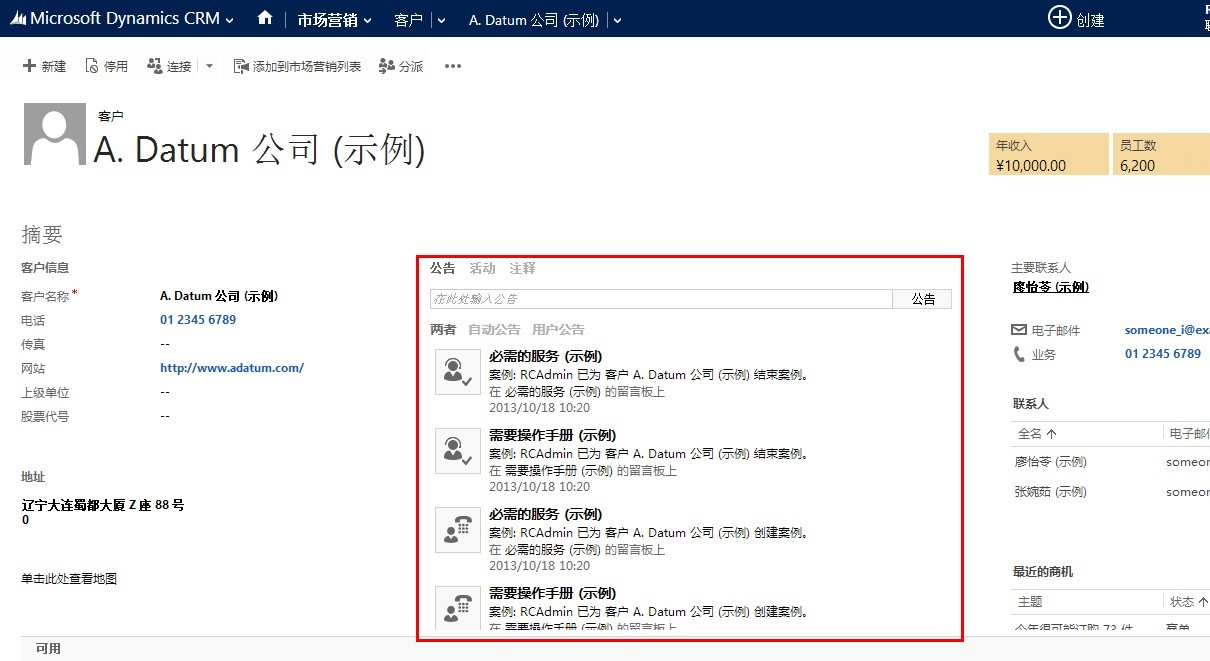Sort contacts by 全名 column header
1210x661 pixels.
tap(1037, 434)
